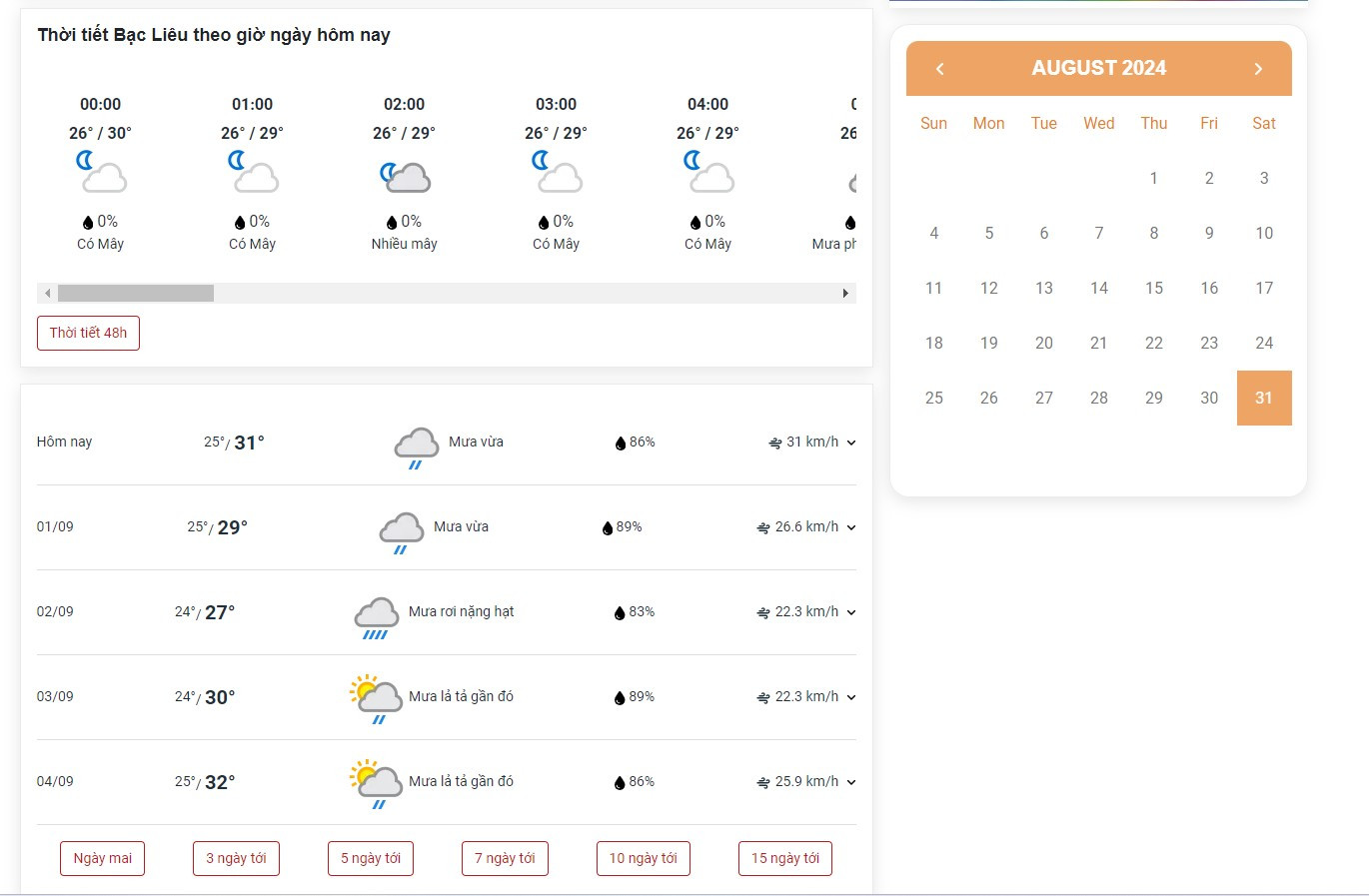Screen dimensions: 1369x896
Task: Click the Sat weekday header
Action: pos(1264,123)
